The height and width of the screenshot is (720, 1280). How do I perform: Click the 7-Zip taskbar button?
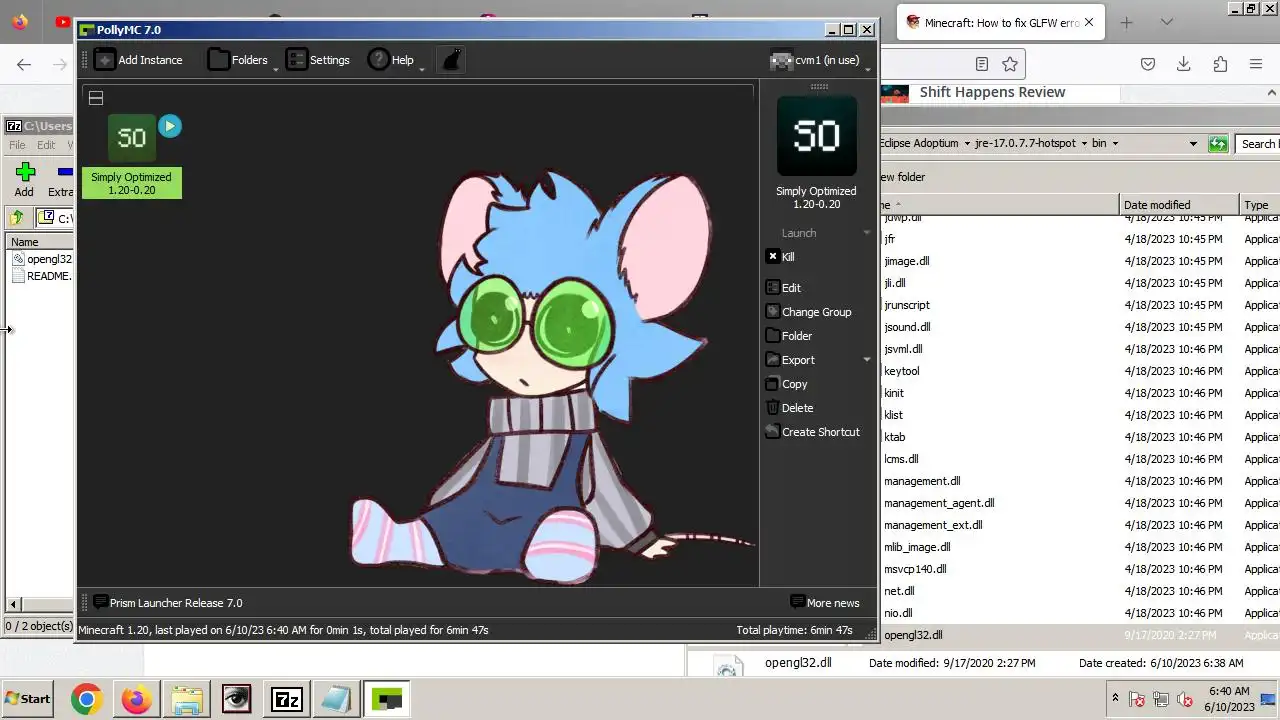tap(287, 699)
